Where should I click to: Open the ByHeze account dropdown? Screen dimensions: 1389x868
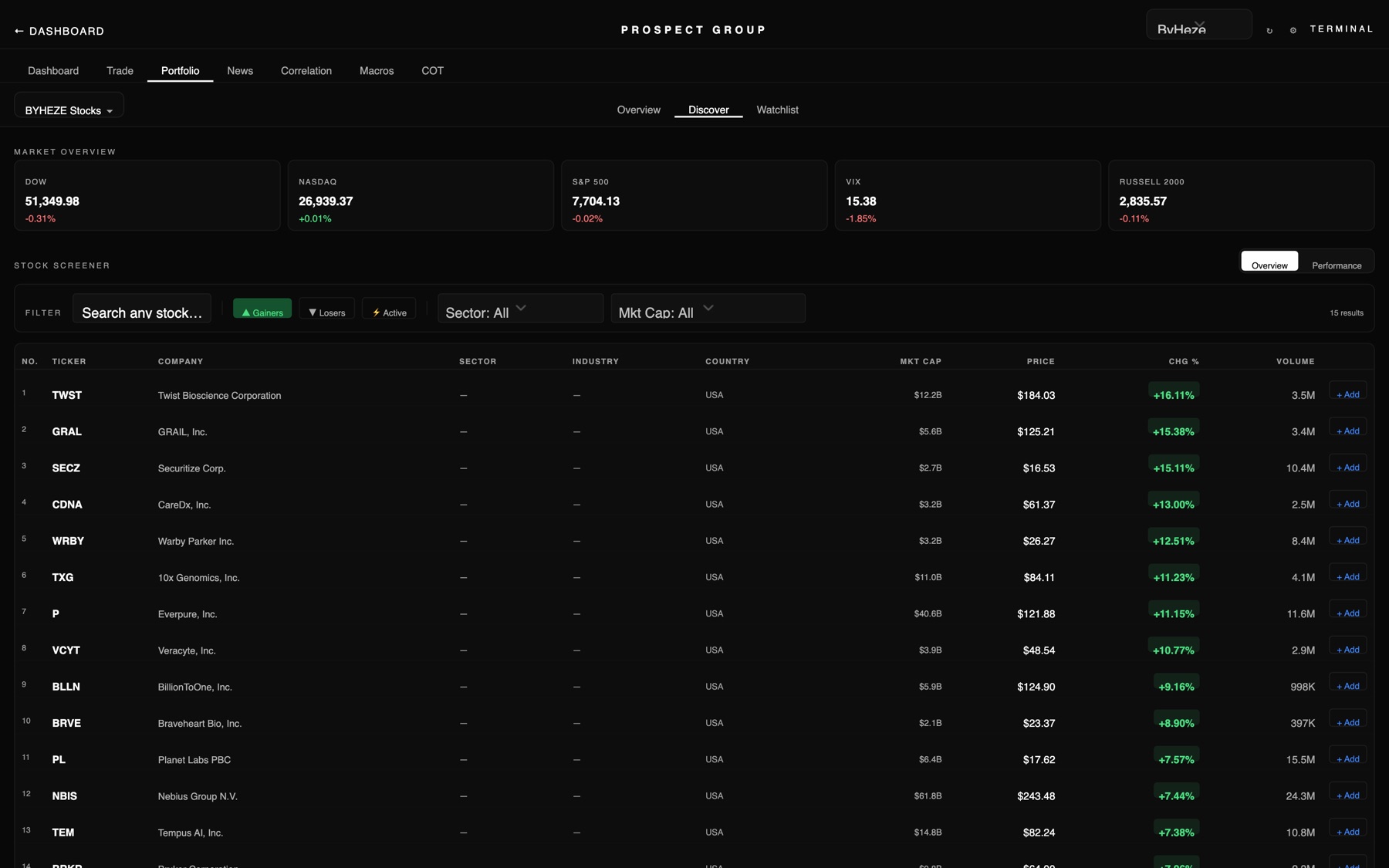pyautogui.click(x=1198, y=24)
